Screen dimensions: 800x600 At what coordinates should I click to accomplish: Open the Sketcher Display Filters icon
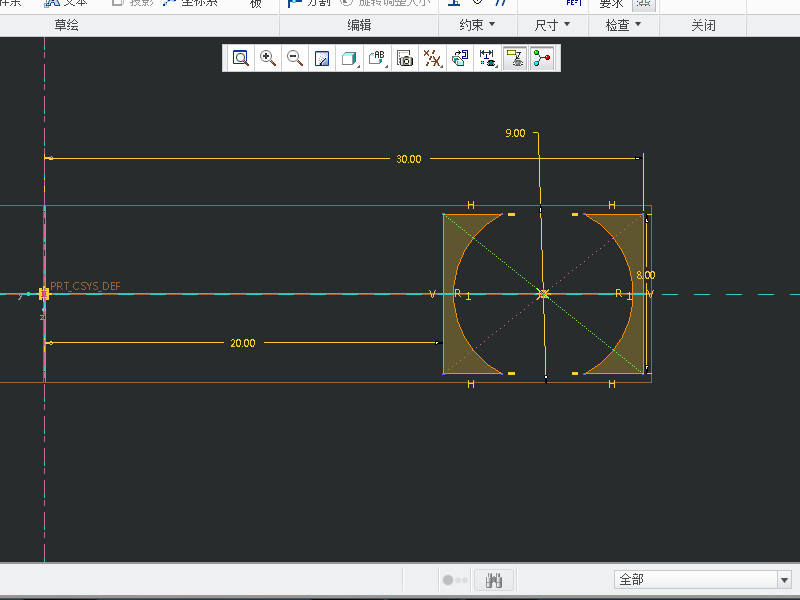coord(487,58)
